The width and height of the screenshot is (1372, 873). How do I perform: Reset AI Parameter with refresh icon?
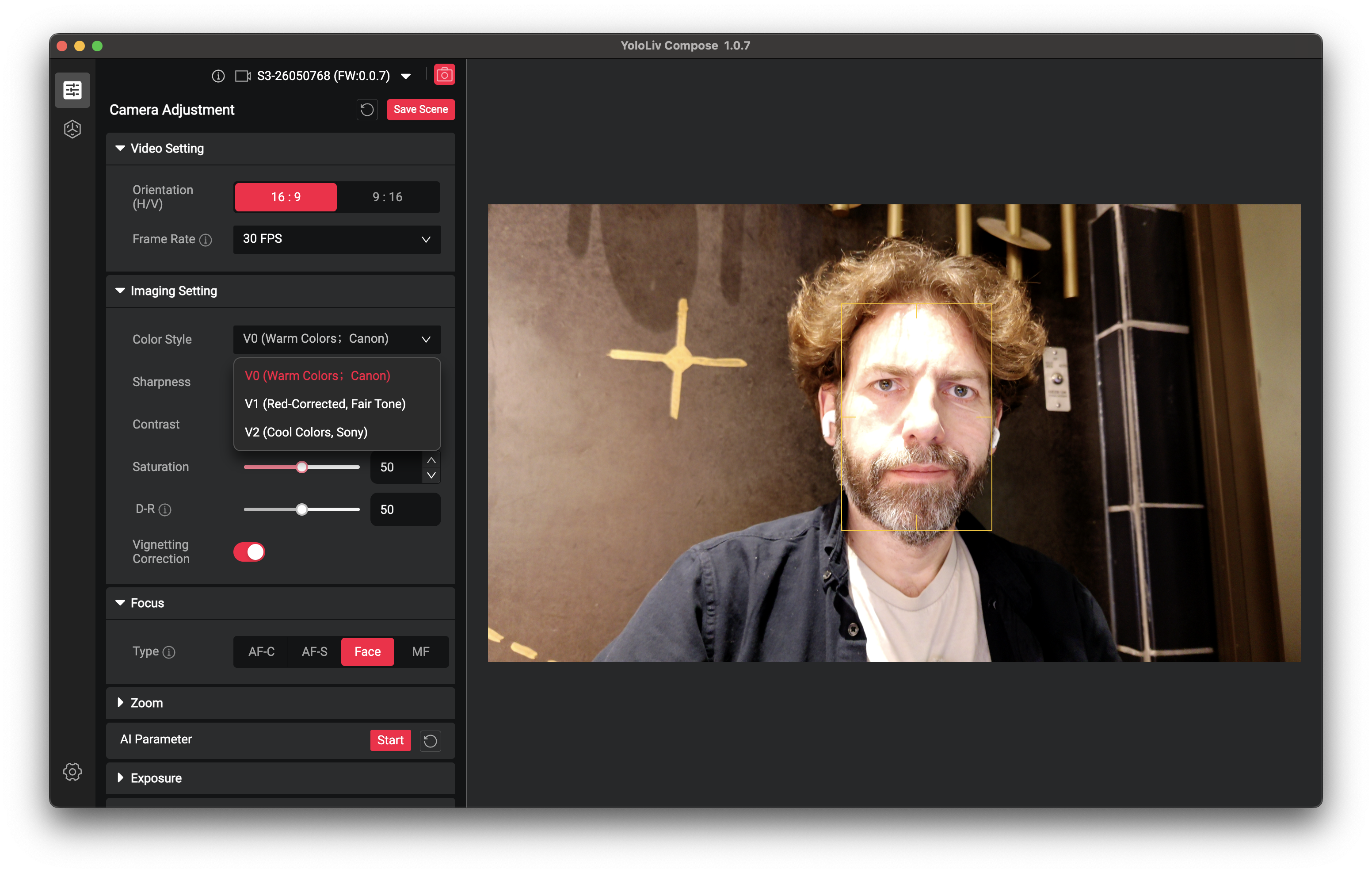[x=430, y=740]
